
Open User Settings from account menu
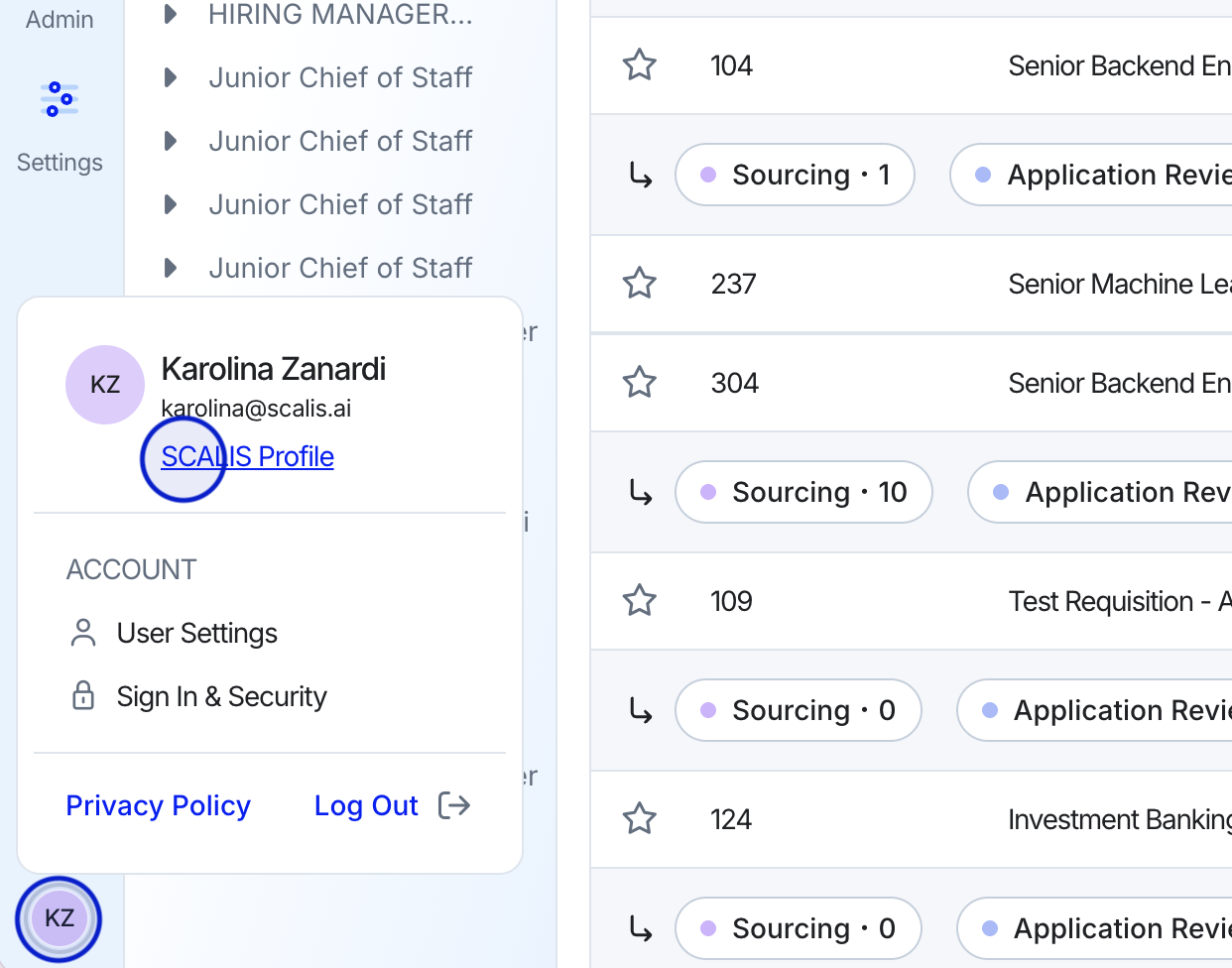click(x=196, y=633)
